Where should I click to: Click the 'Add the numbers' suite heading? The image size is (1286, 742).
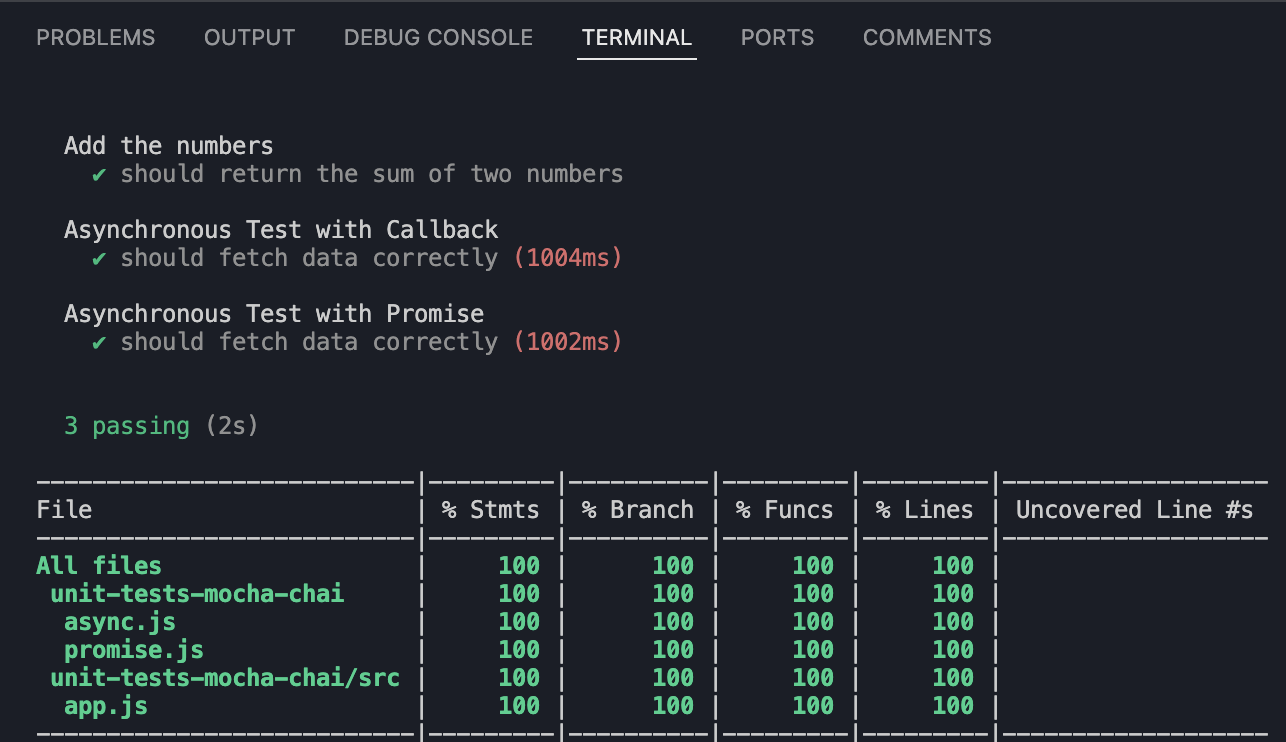[169, 146]
